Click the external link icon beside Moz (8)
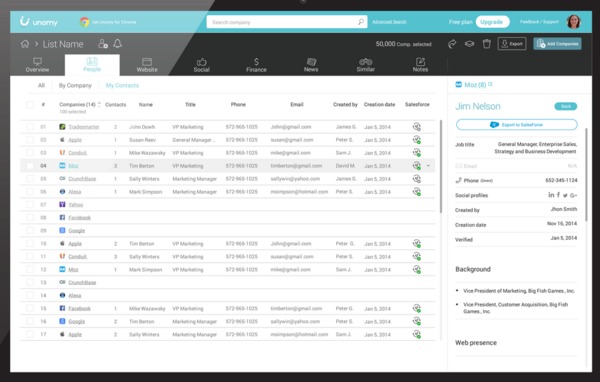 click(x=490, y=84)
